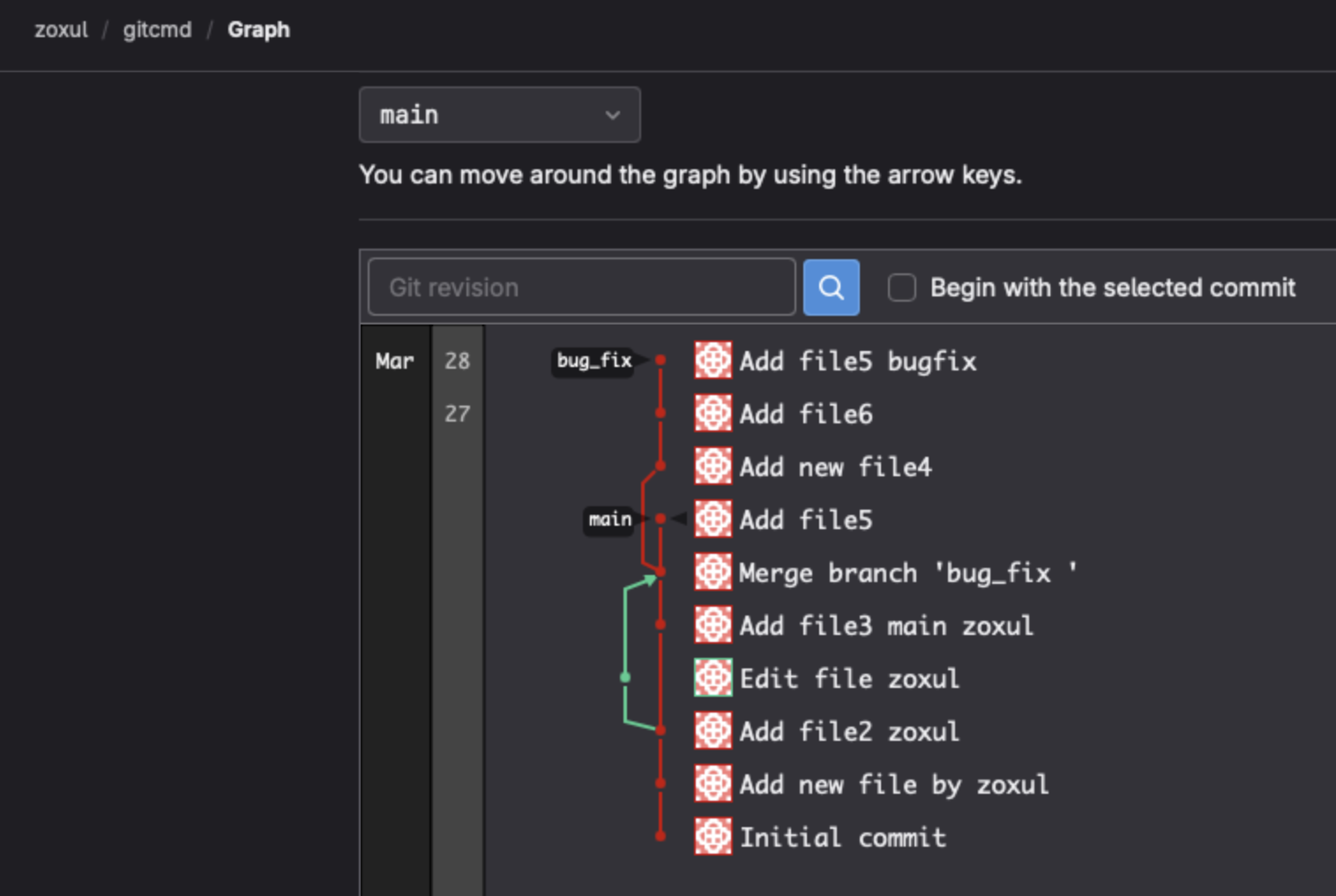Screen dimensions: 1336x896
Task: Click avatar next to 'Add file6' commit
Action: point(713,413)
